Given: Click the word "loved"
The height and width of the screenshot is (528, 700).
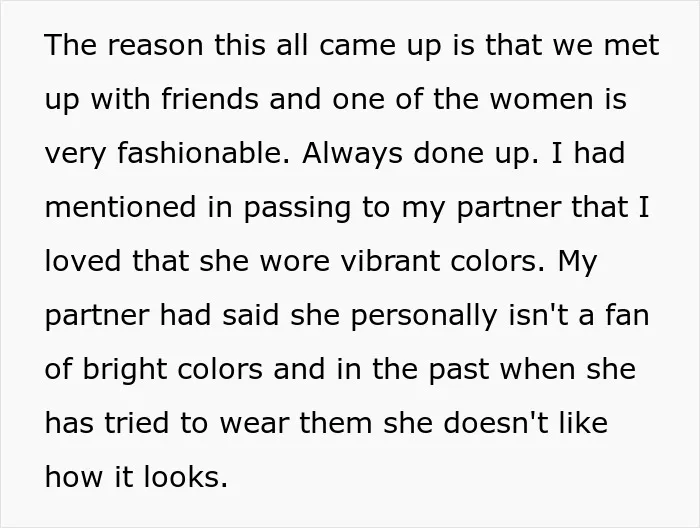Looking at the screenshot, I should pyautogui.click(x=83, y=261).
